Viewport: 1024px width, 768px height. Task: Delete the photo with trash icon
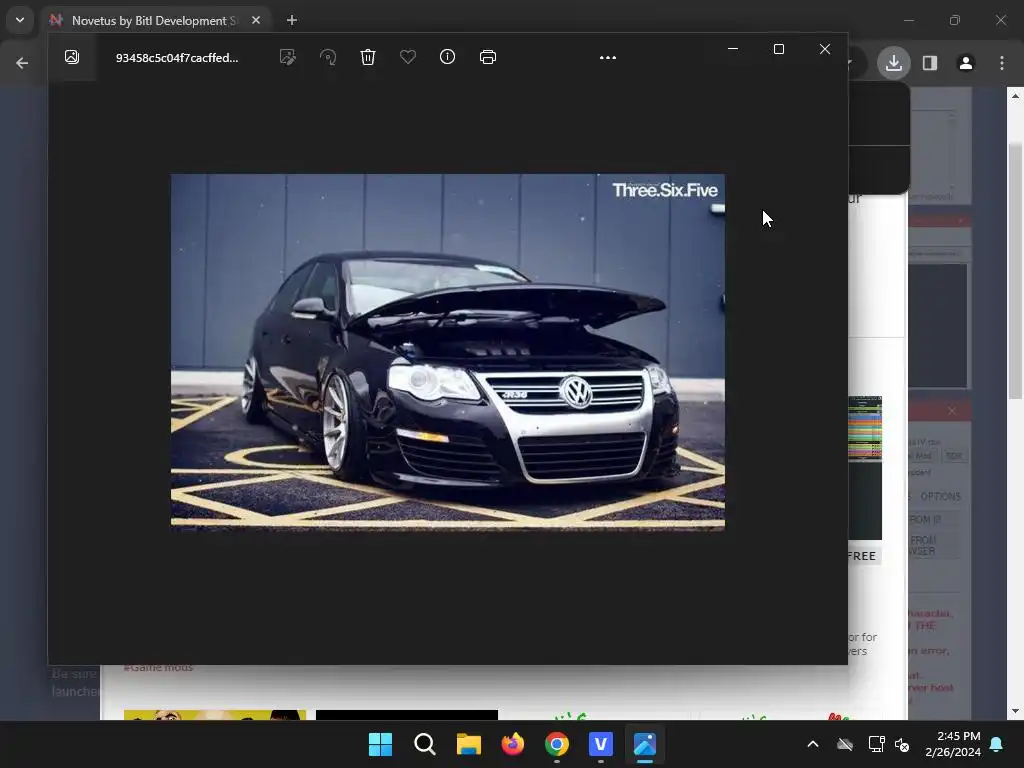point(368,57)
